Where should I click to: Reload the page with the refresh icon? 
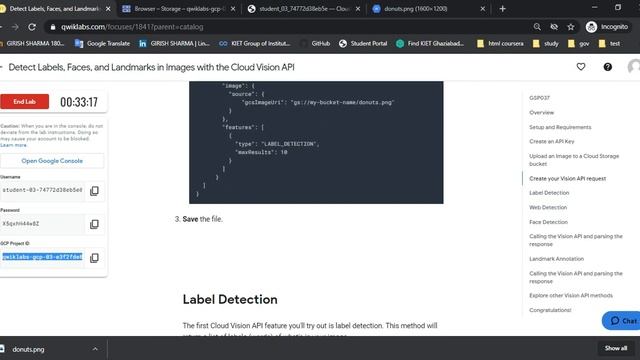coord(32,27)
